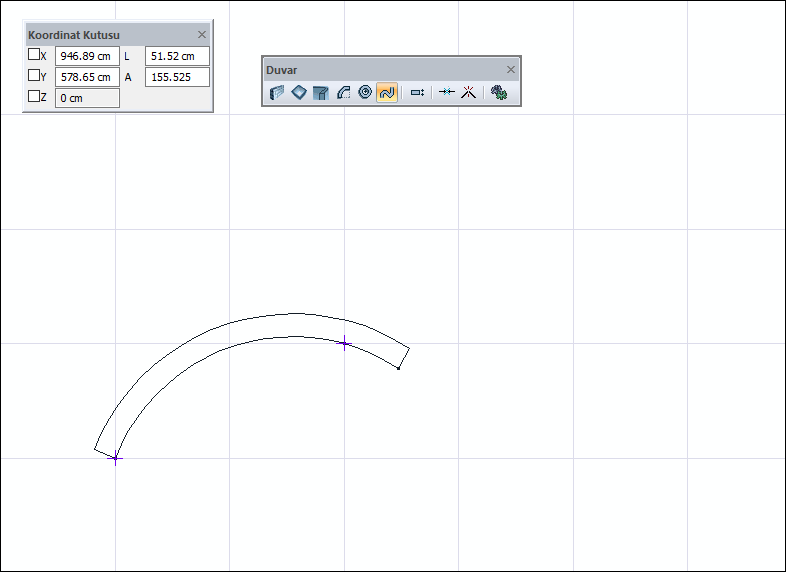Select the straight wall tool in Duvar toolbar
This screenshot has height=572, width=786.
click(277, 92)
